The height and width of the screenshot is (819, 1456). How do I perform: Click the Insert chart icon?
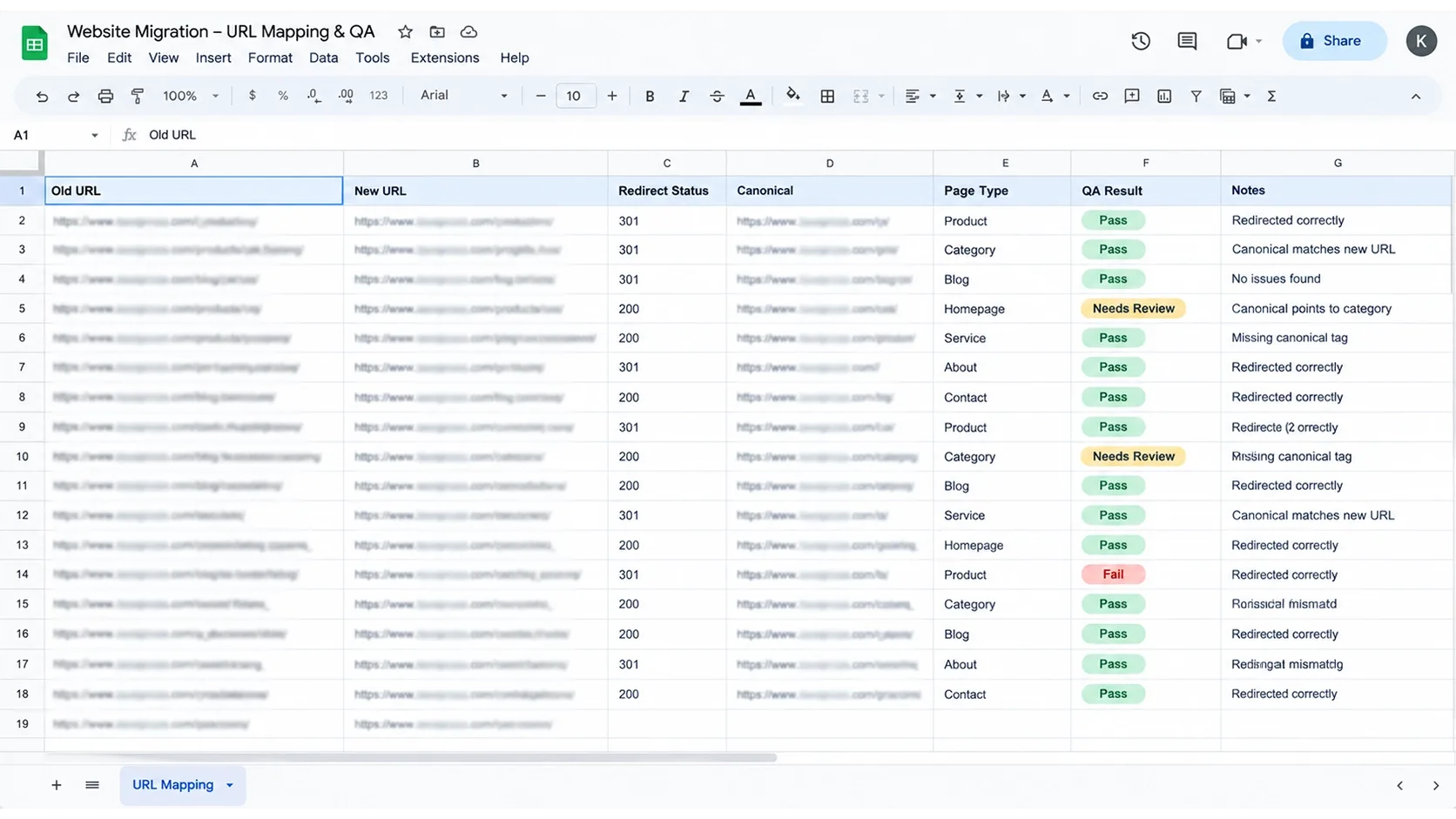[x=1164, y=97]
